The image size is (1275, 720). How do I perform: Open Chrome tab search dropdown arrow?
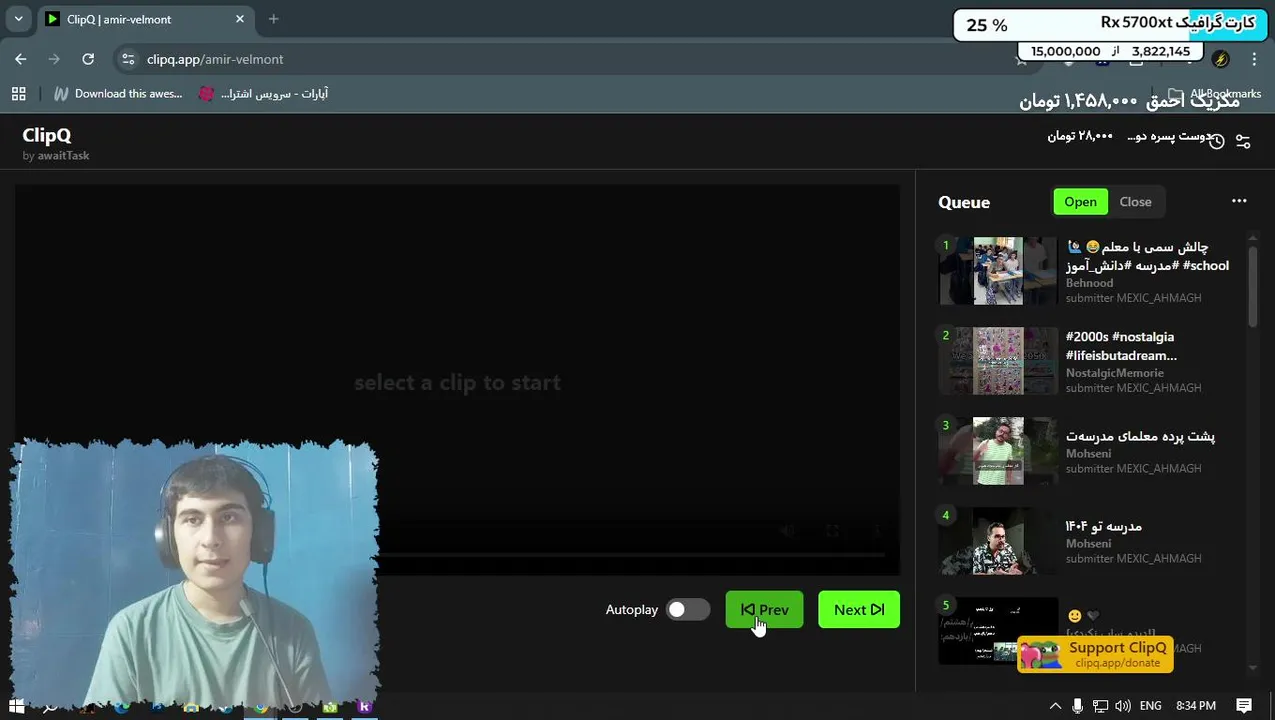(x=18, y=19)
